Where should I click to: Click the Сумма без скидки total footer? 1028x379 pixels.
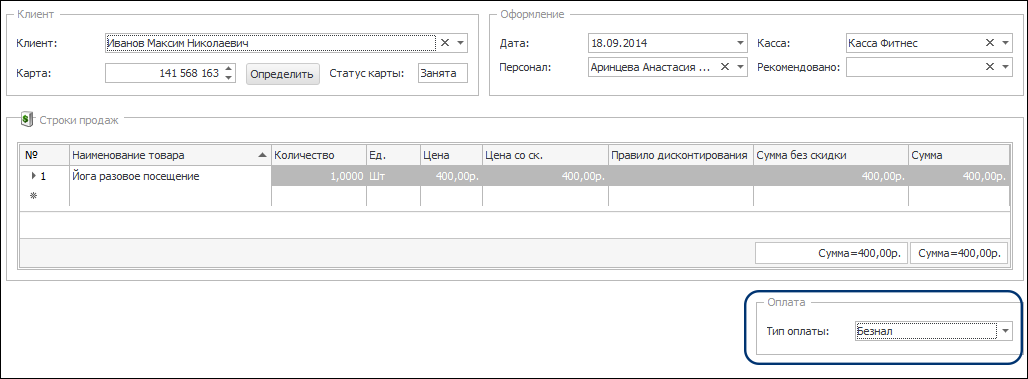coord(831,253)
